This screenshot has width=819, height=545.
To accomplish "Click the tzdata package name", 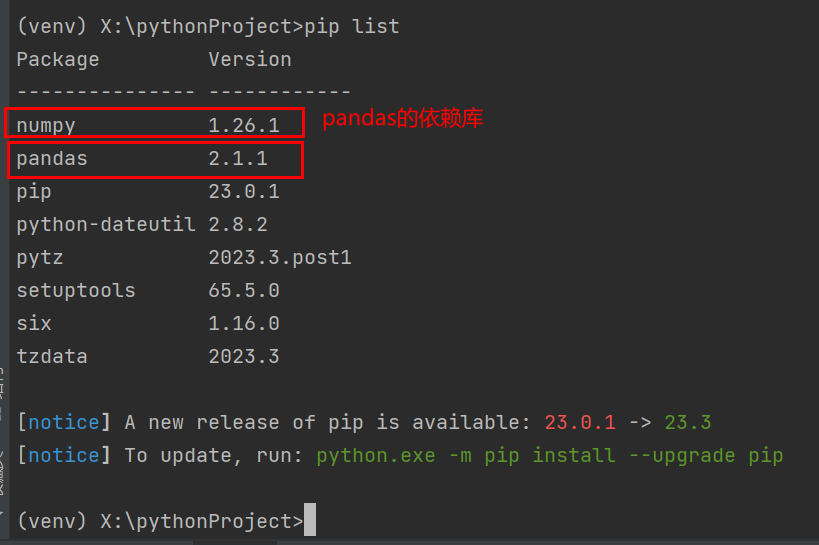I will click(x=52, y=356).
